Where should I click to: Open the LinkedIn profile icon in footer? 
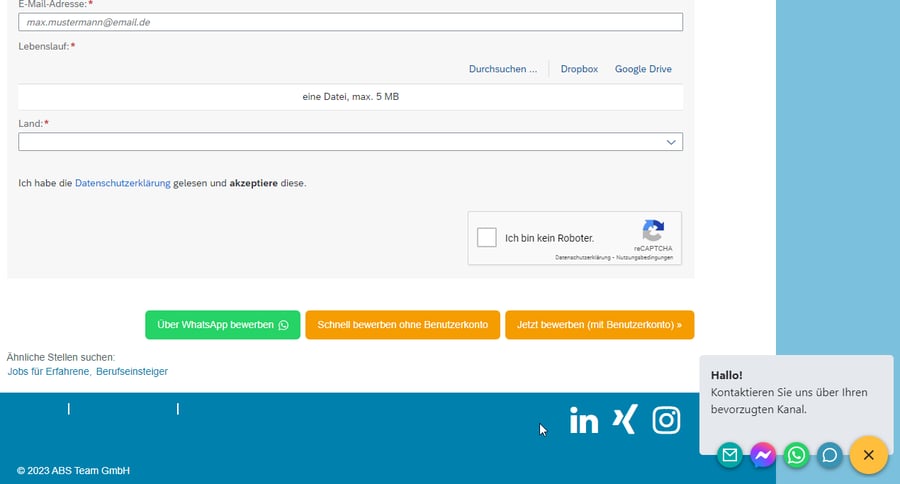584,421
